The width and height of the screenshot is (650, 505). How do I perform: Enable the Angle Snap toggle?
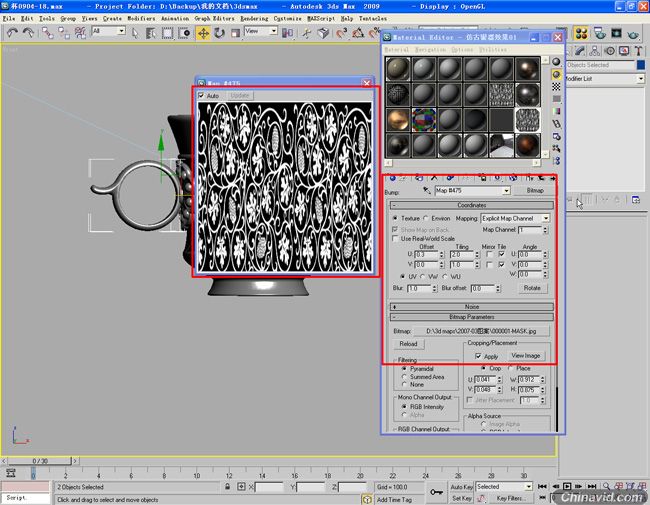(x=358, y=33)
